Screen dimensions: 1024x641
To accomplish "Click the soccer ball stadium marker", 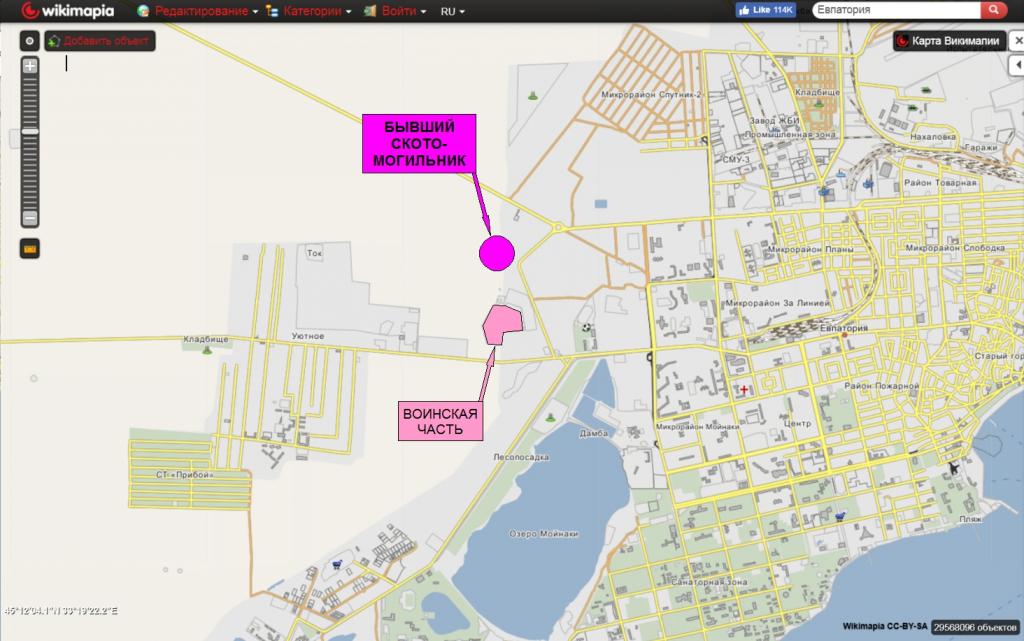I will point(585,326).
